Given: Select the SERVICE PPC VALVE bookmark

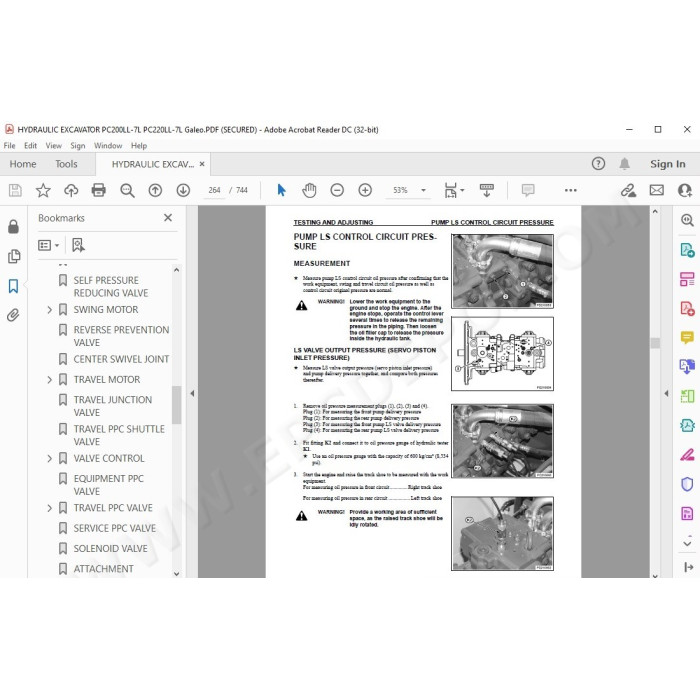Looking at the screenshot, I should [x=114, y=528].
